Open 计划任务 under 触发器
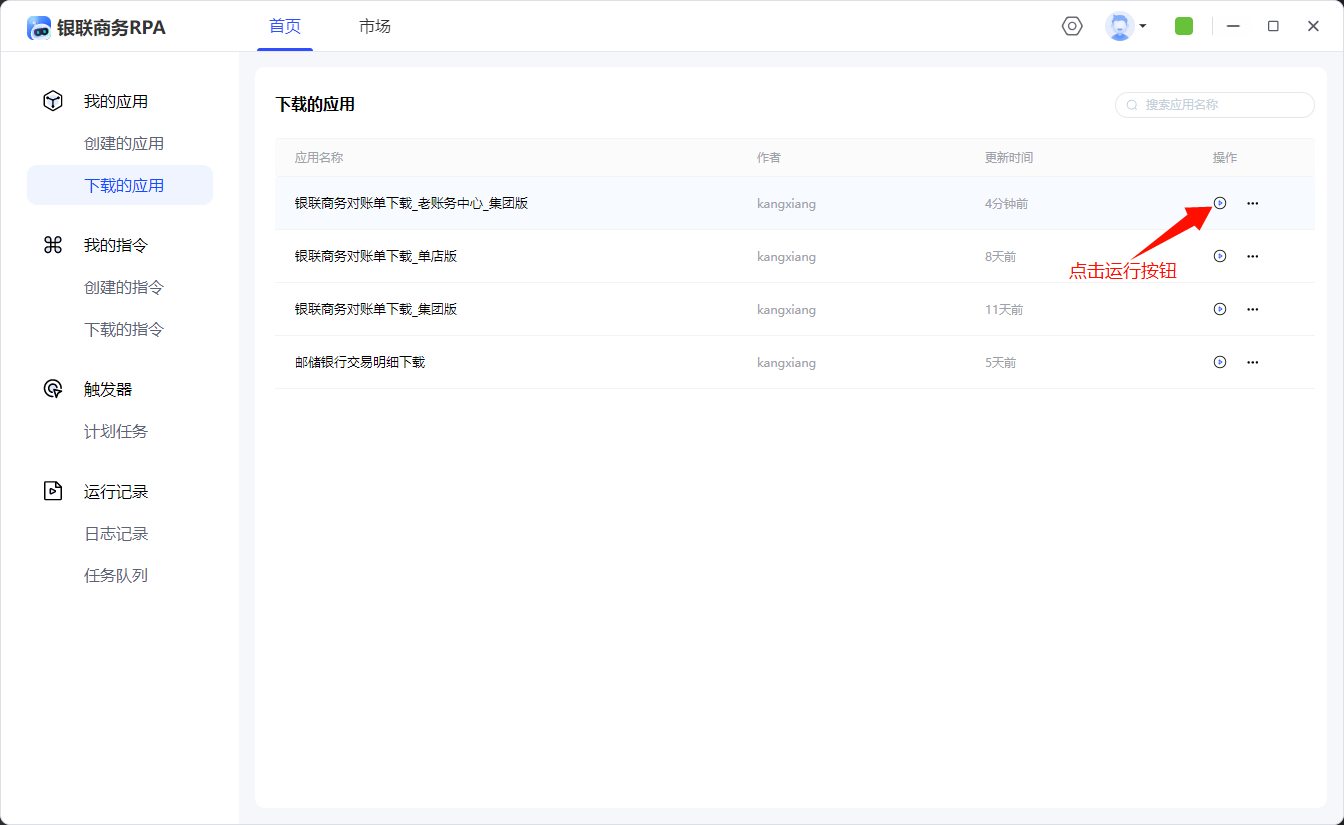This screenshot has width=1344, height=825. 116,432
